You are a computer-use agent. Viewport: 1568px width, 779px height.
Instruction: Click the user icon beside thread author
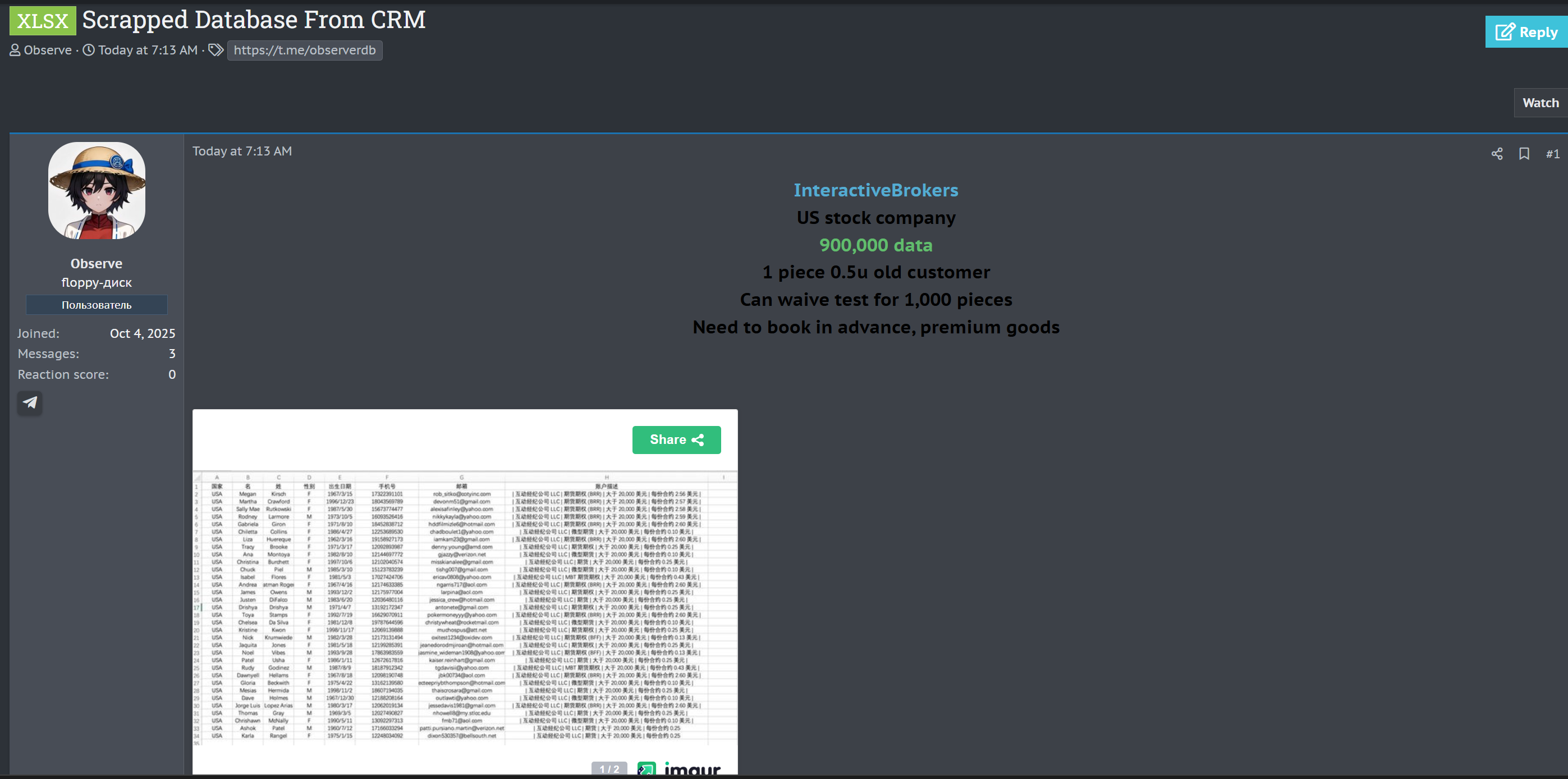(x=15, y=51)
